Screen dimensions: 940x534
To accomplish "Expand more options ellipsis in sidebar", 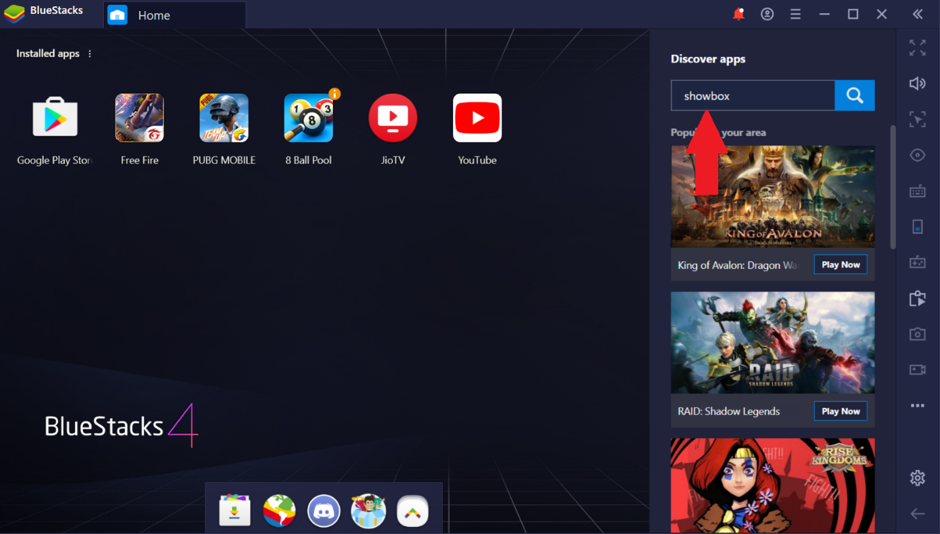I will (x=917, y=406).
